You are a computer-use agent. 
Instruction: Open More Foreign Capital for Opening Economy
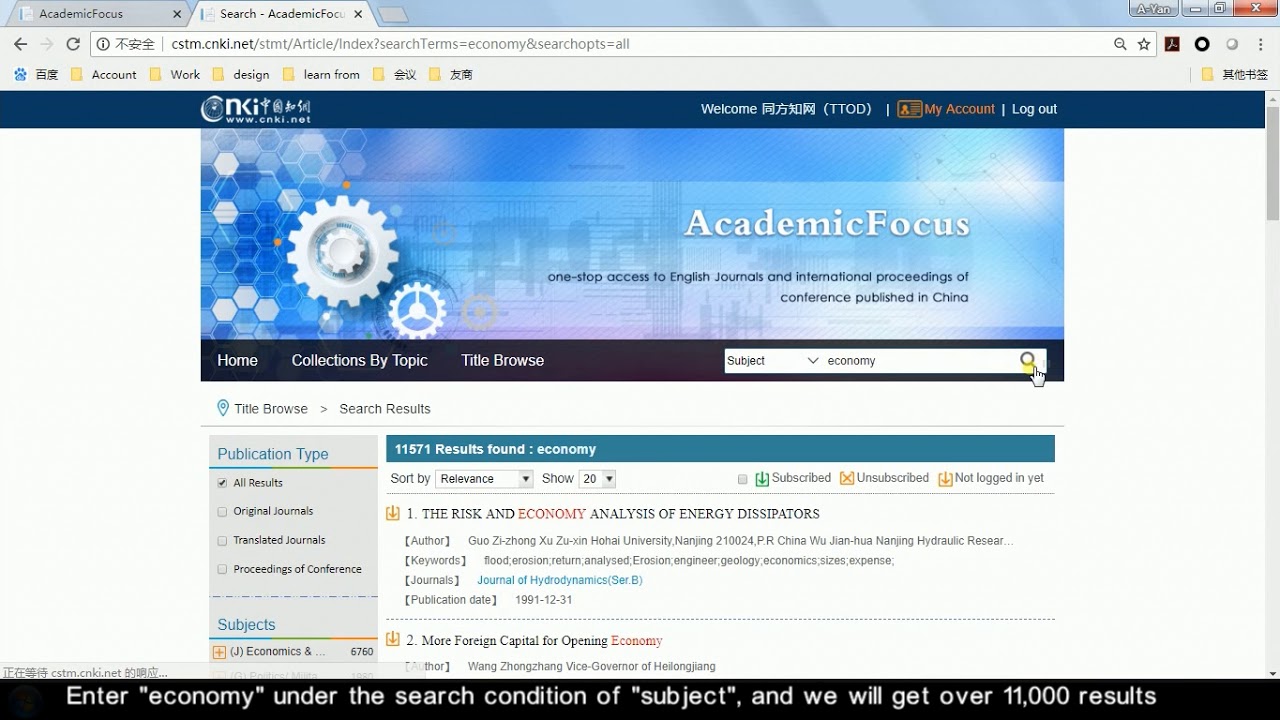pyautogui.click(x=542, y=640)
